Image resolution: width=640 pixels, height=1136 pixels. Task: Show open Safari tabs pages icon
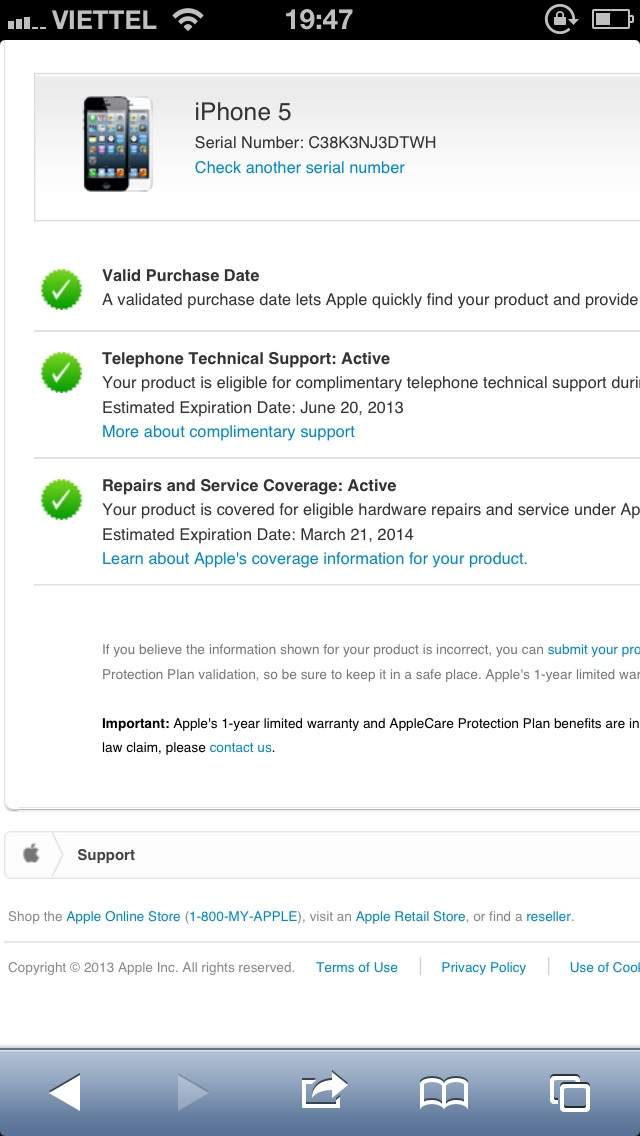point(570,1092)
